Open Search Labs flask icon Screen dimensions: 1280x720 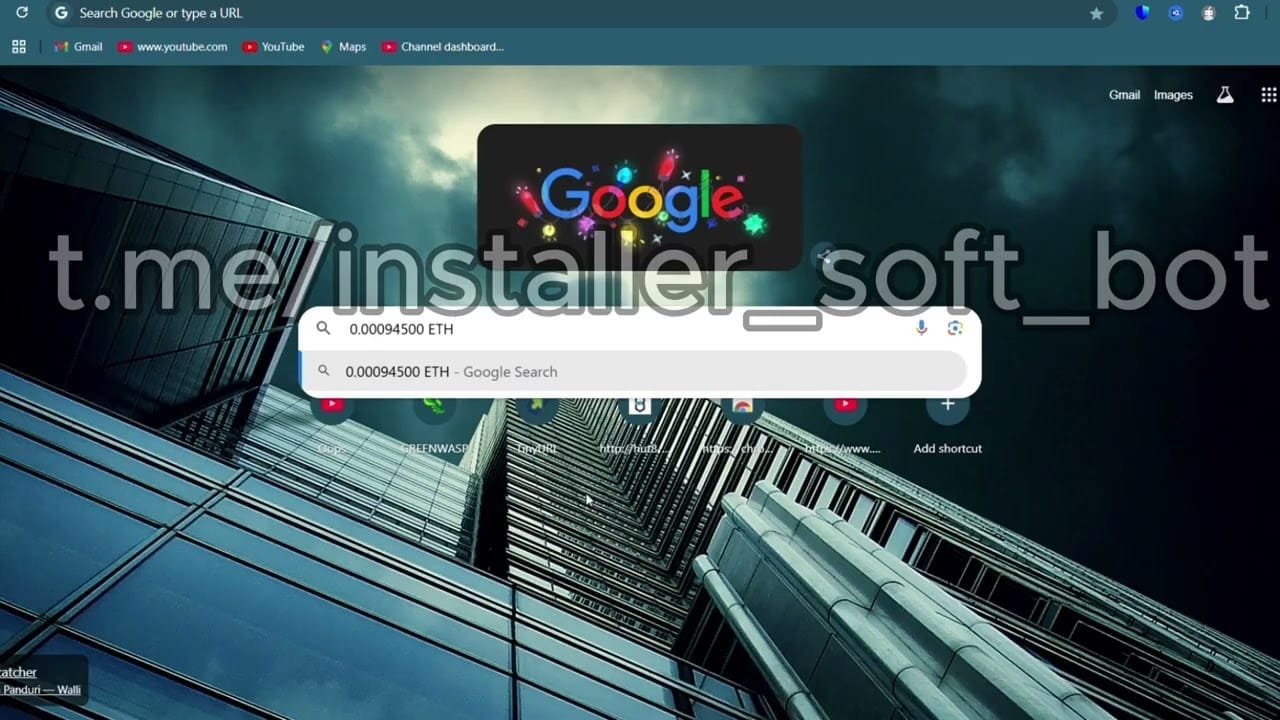(x=1224, y=95)
